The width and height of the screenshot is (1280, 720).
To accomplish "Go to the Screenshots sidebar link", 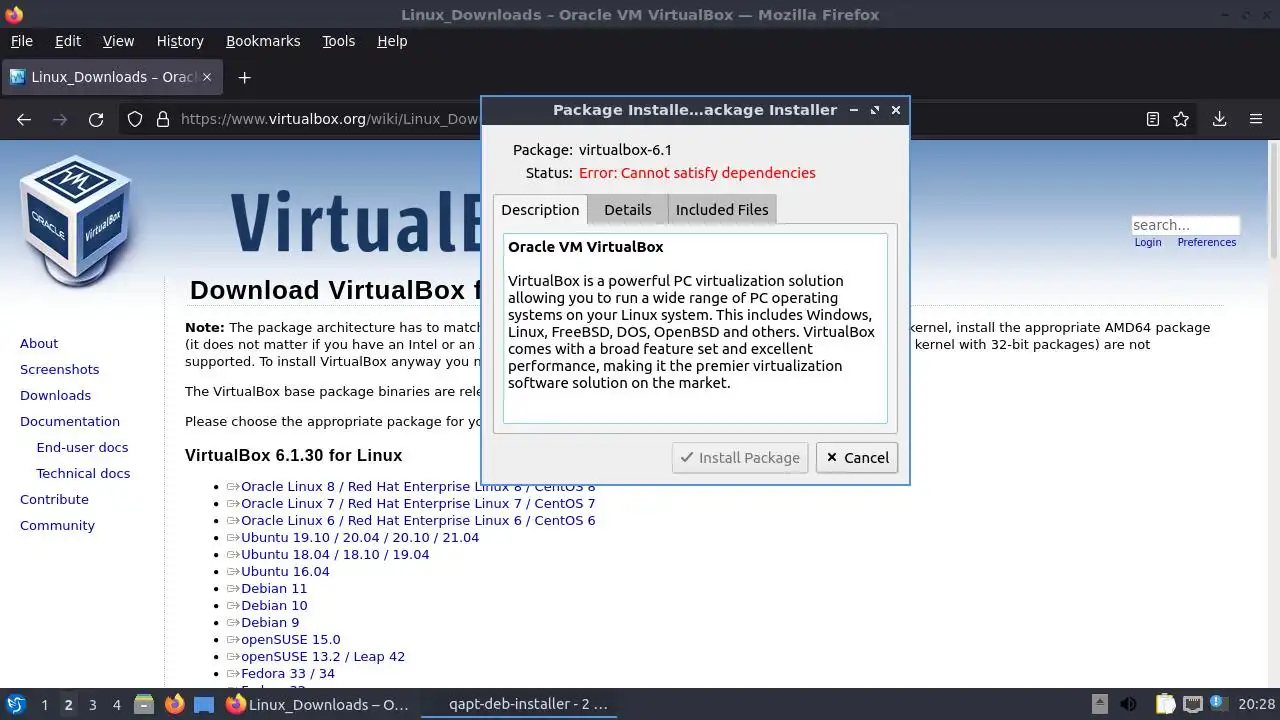I will point(60,369).
